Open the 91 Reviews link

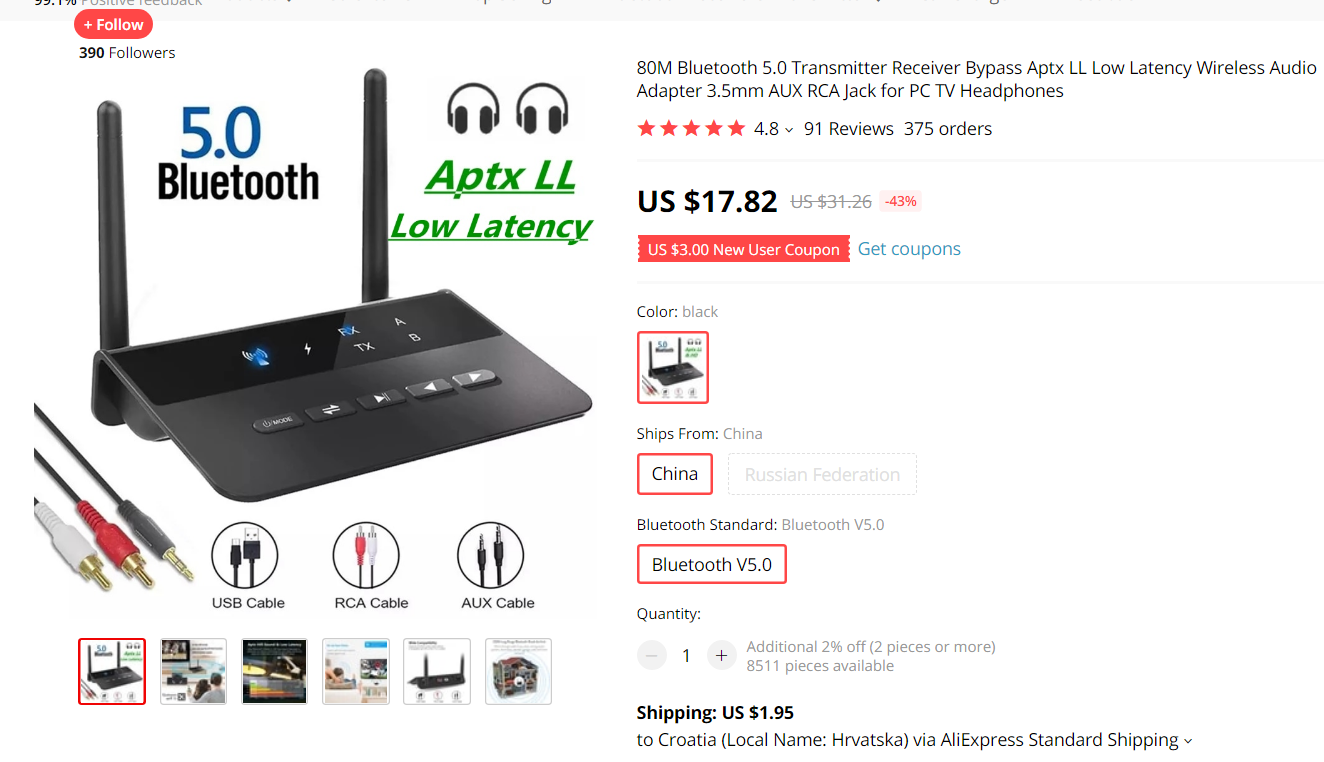tap(849, 129)
